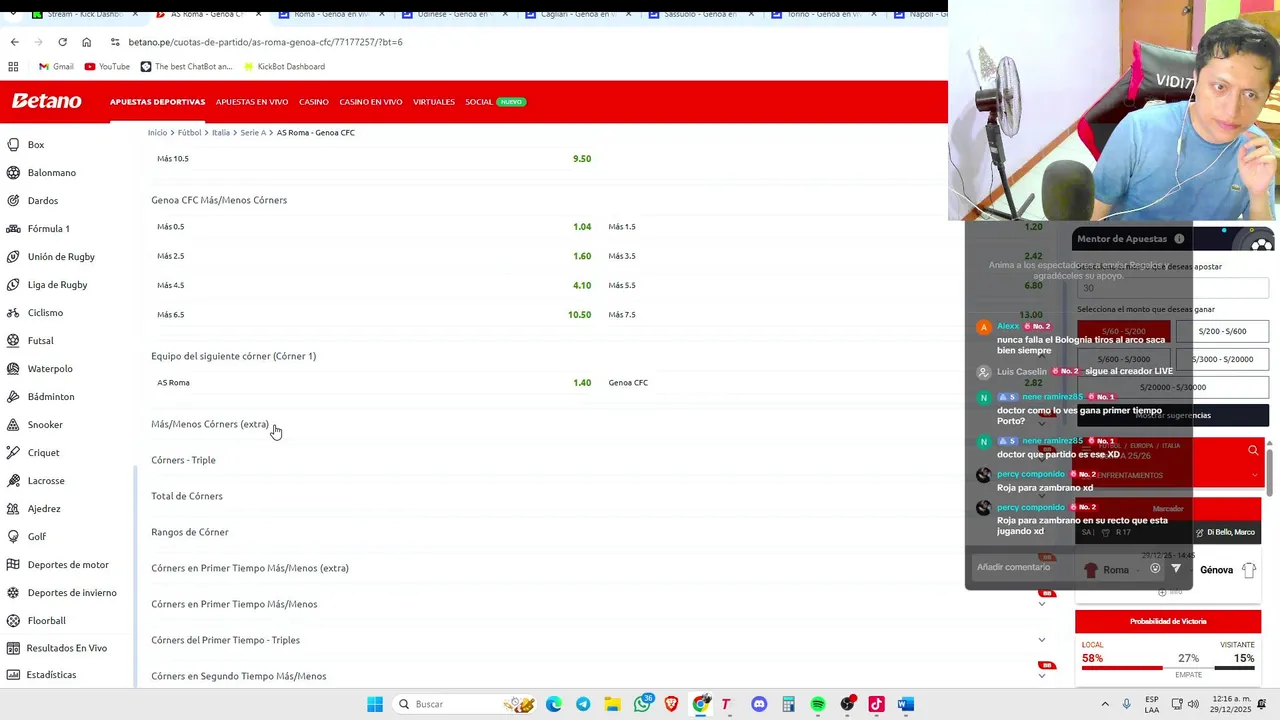This screenshot has height=720, width=1280.
Task: Open emoji picker in chat comment box
Action: [1155, 568]
